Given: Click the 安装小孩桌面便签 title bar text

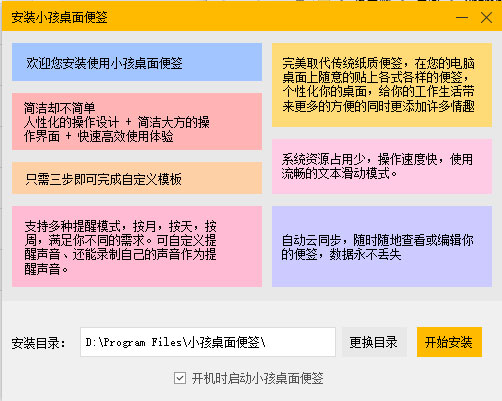Looking at the screenshot, I should pyautogui.click(x=59, y=17).
